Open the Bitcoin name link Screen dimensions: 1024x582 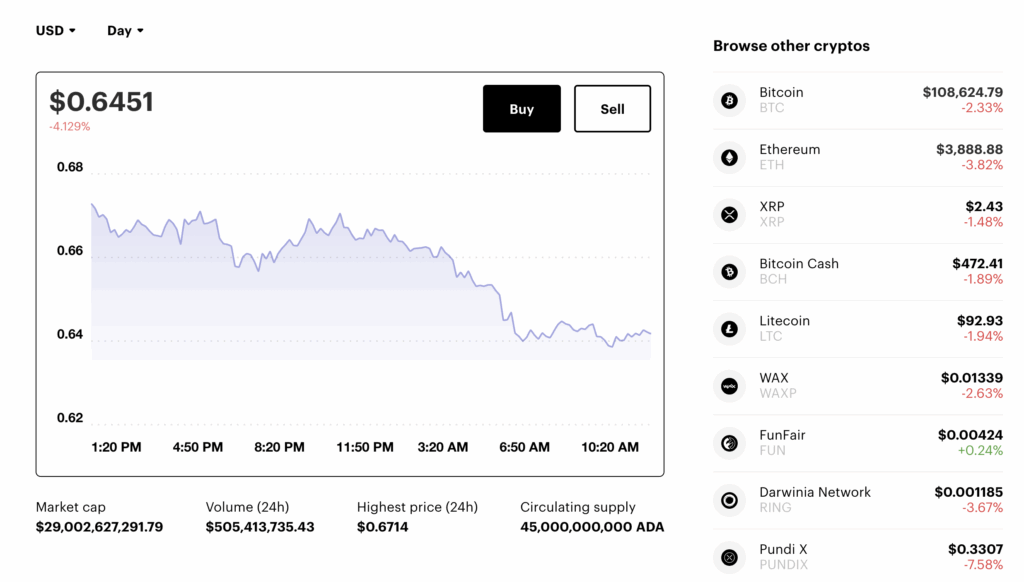coord(781,92)
